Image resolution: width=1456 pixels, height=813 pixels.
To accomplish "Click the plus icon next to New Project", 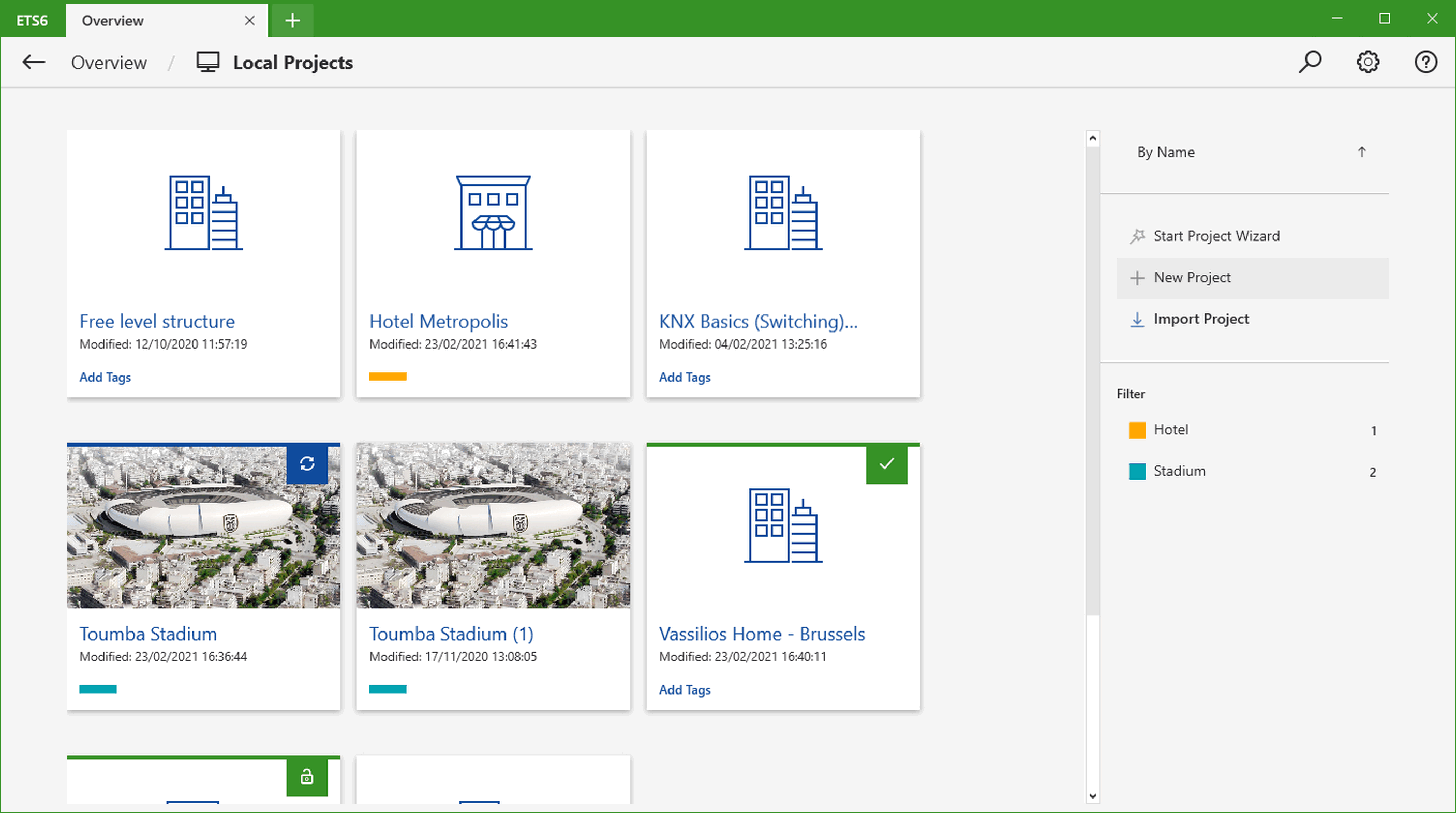I will click(1137, 278).
